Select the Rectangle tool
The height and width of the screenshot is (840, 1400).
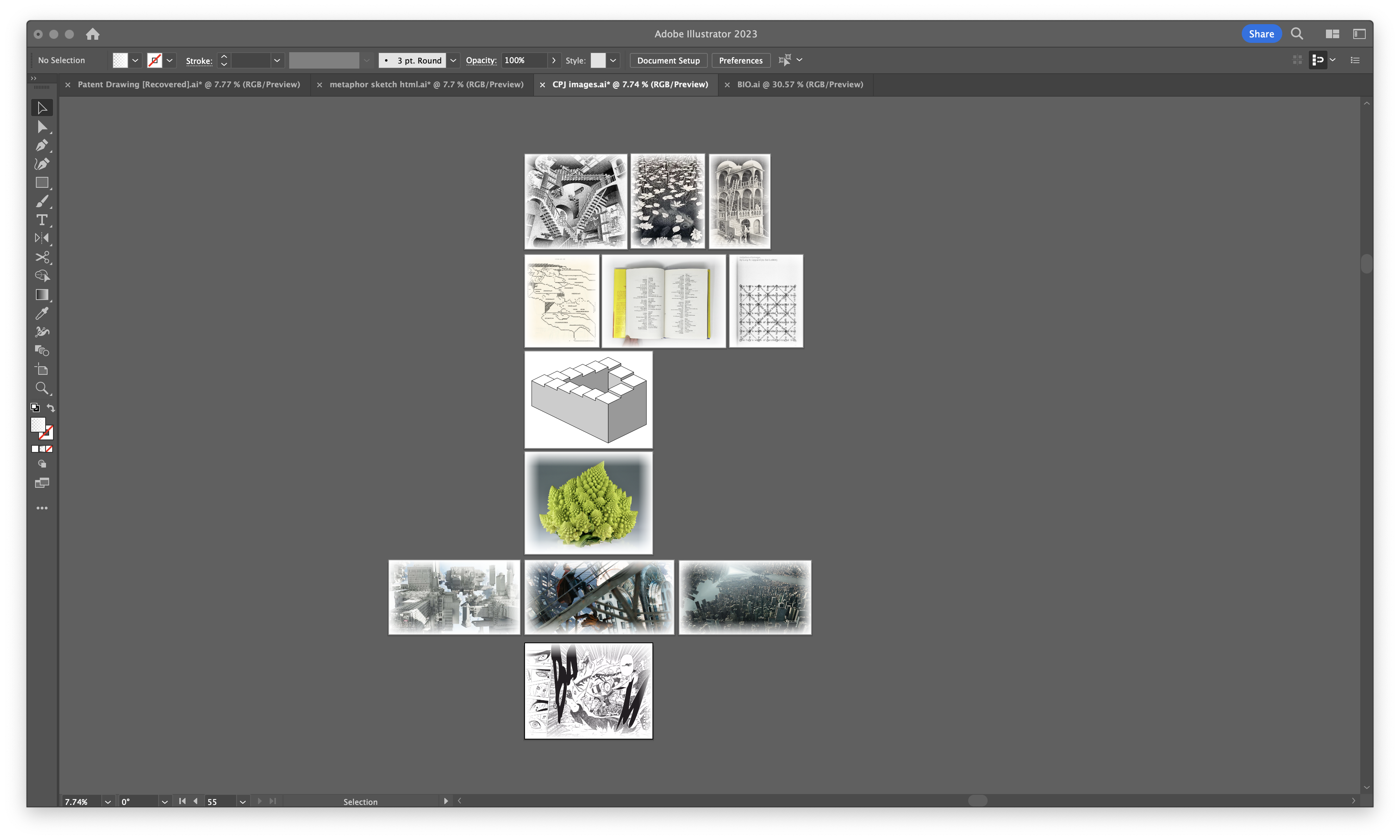42,183
